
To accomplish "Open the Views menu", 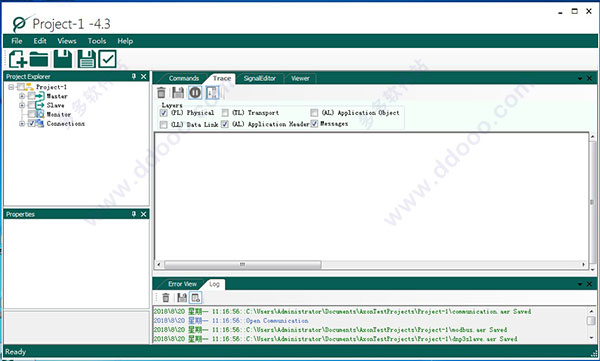I will click(67, 41).
